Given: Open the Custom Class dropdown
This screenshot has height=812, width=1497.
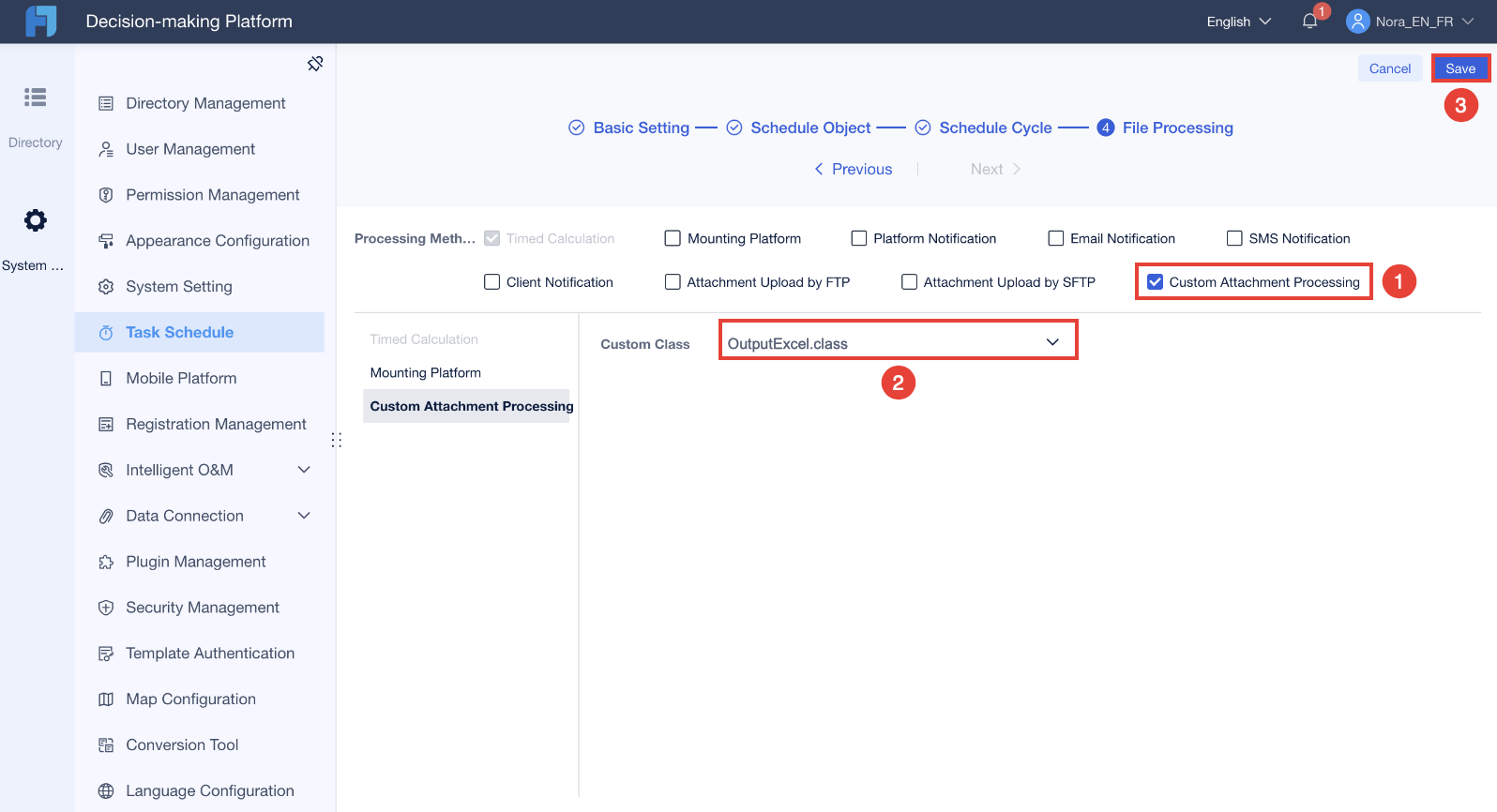Looking at the screenshot, I should (899, 343).
